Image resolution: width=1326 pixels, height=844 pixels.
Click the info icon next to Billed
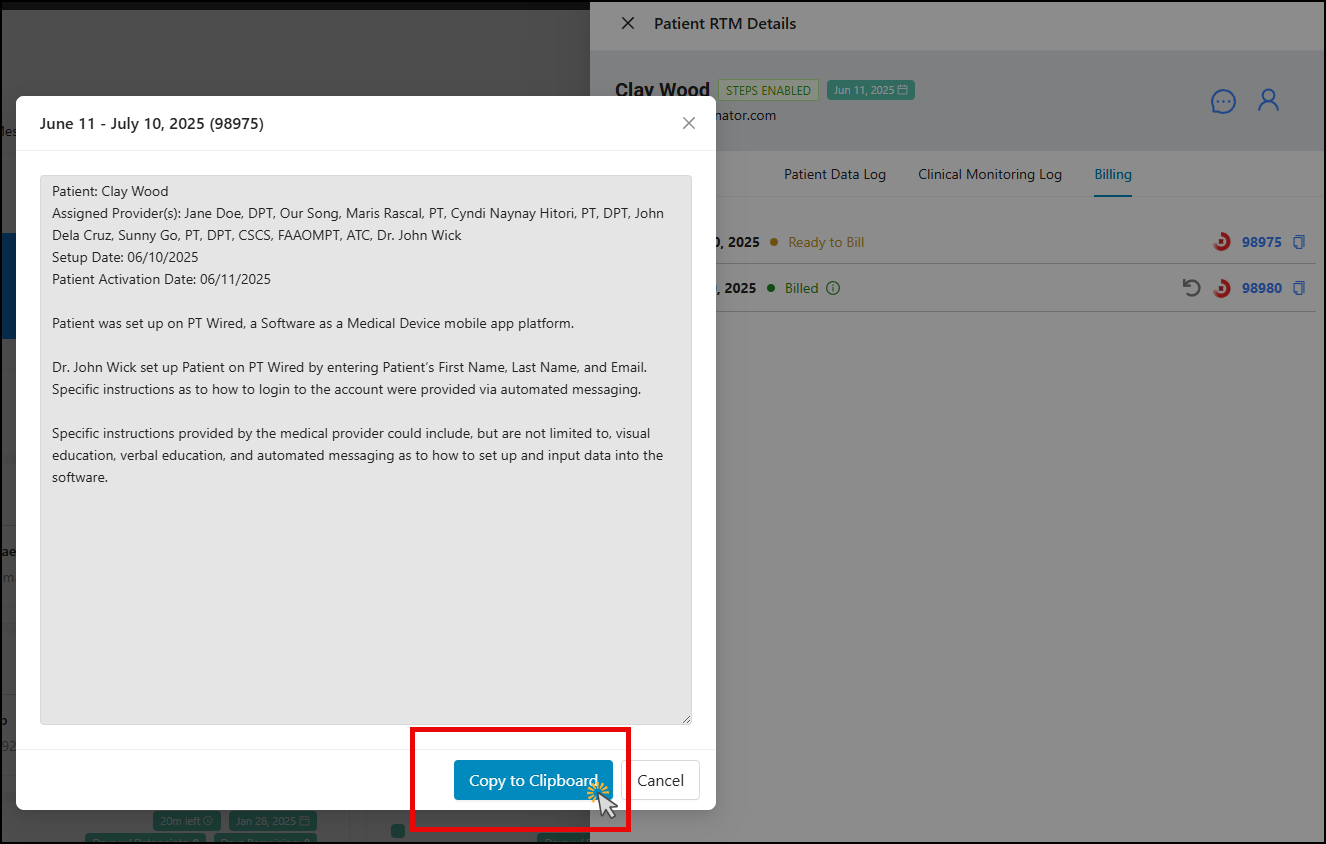point(833,288)
